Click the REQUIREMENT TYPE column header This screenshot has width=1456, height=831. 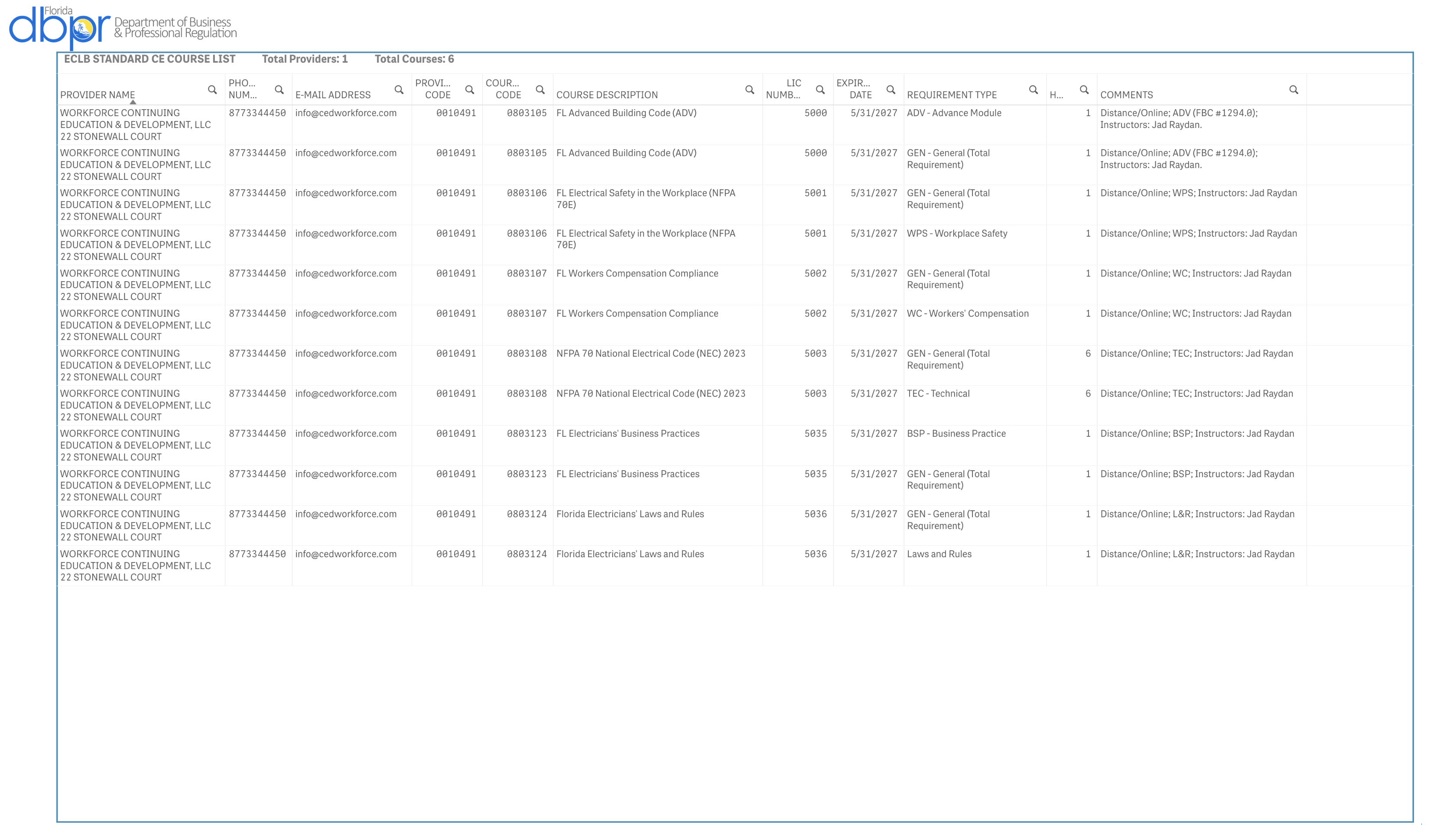coord(952,95)
